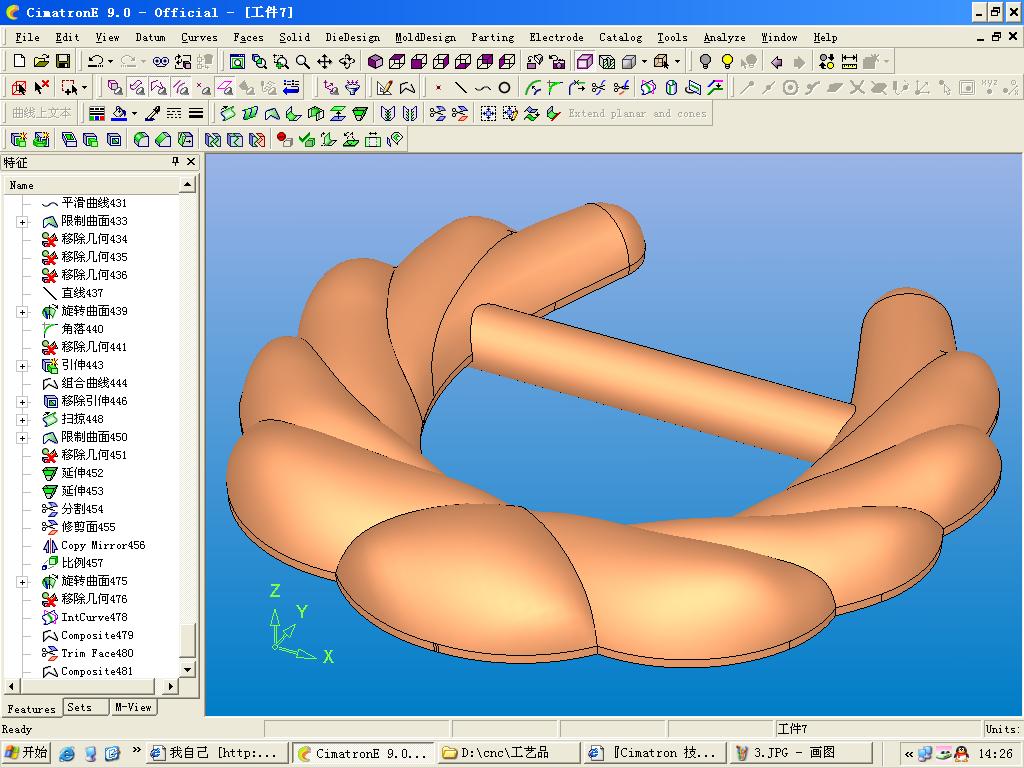
Task: Close the 特征 feature panel
Action: pos(191,161)
